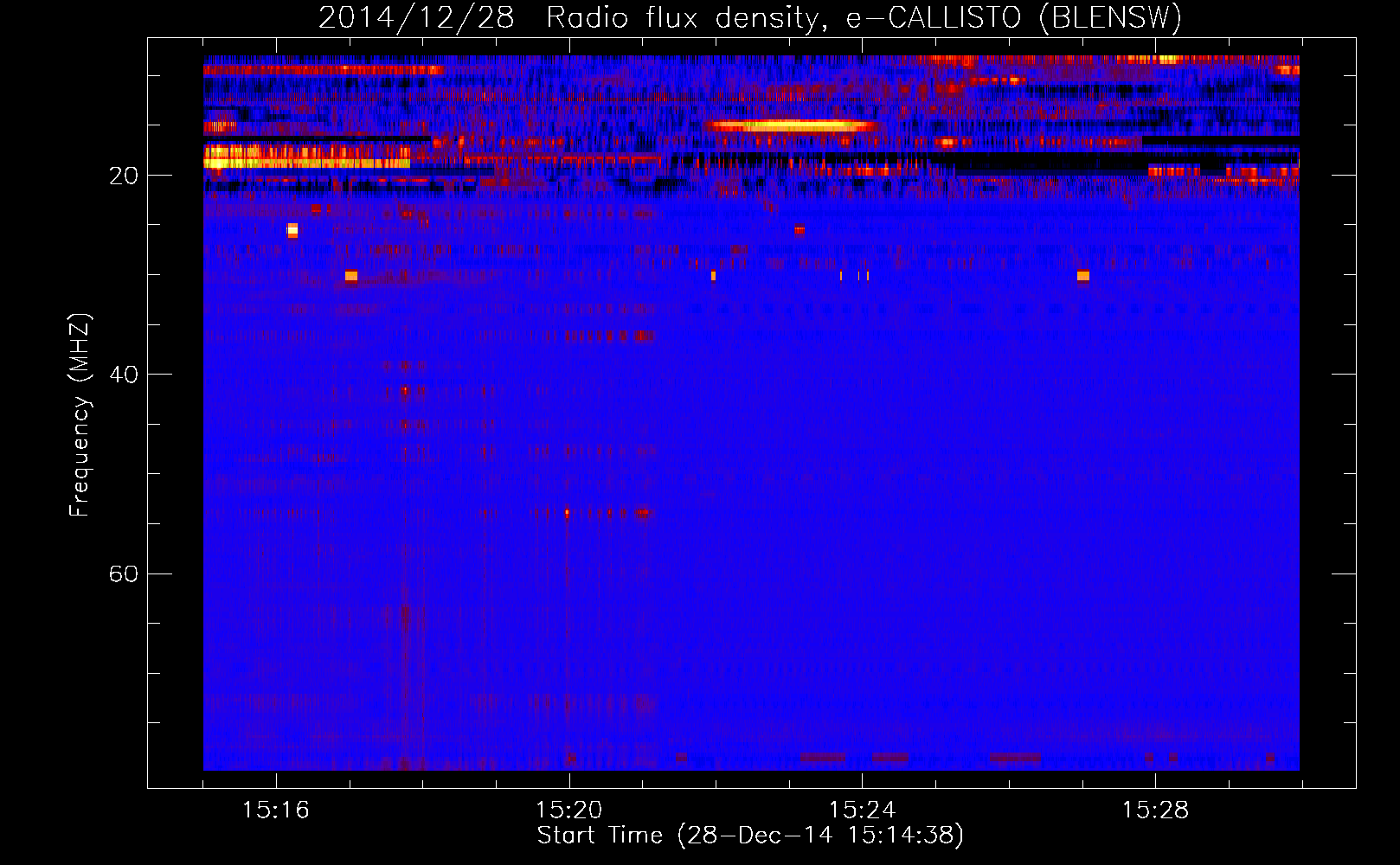The image size is (1400, 865).
Task: Click the 'Frequency (MHZ)' axis label
Action: tap(80, 415)
